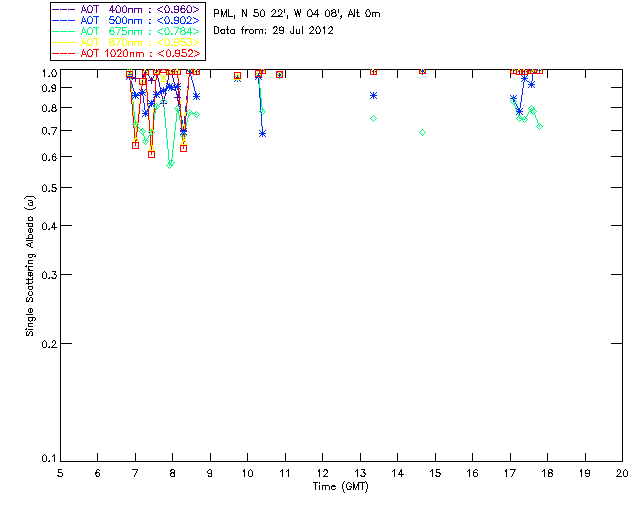Click the y-axis tick label 0.3
Viewport: 640px width, 512px height.
[x=49, y=275]
